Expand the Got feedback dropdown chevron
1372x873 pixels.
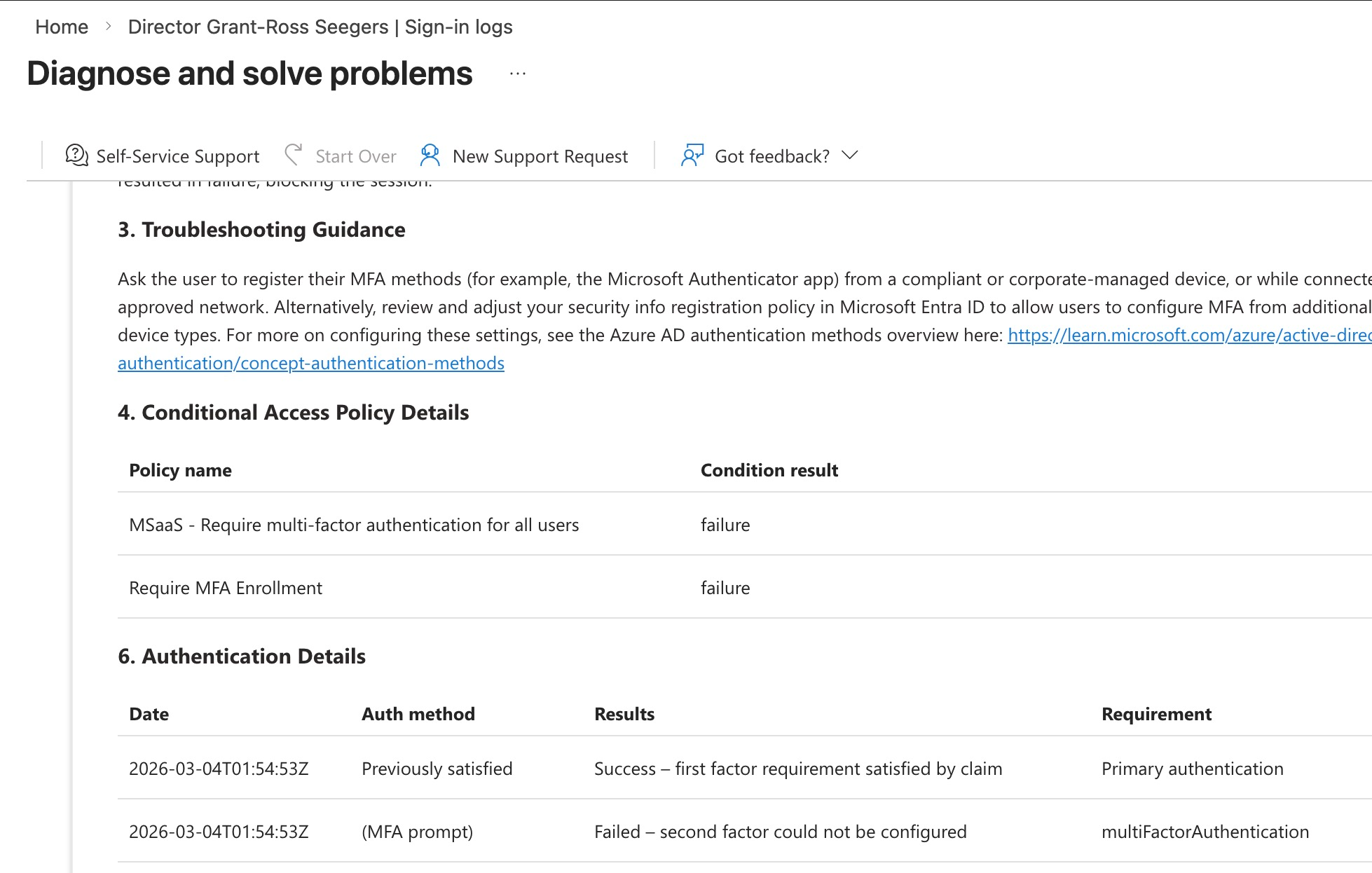click(849, 155)
